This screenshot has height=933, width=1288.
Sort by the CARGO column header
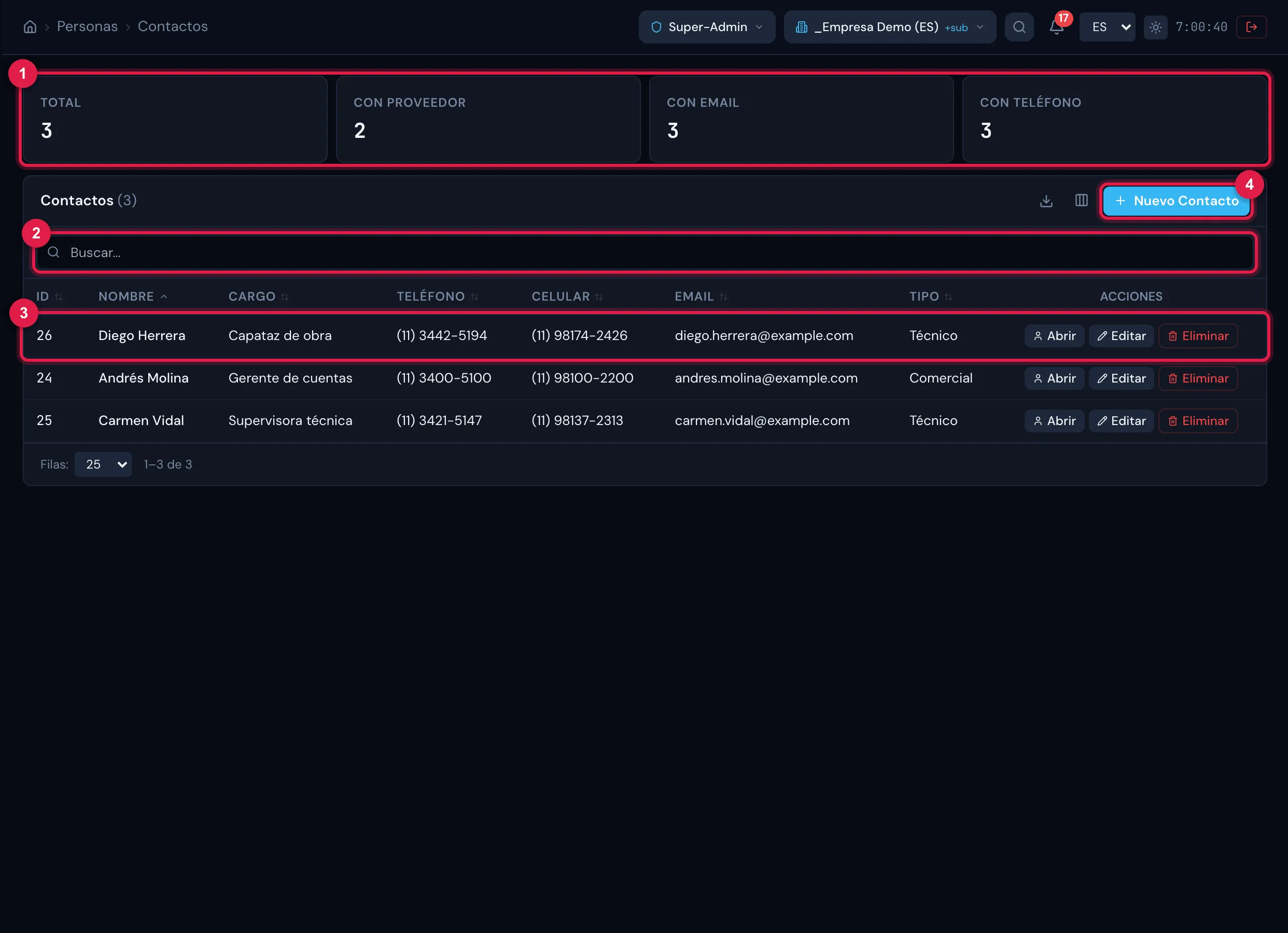point(258,296)
